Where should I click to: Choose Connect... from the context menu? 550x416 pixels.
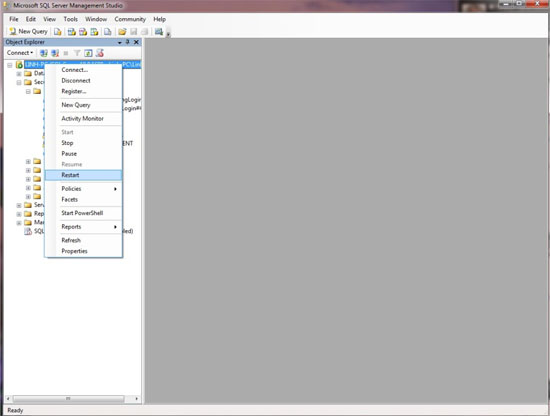(83, 70)
